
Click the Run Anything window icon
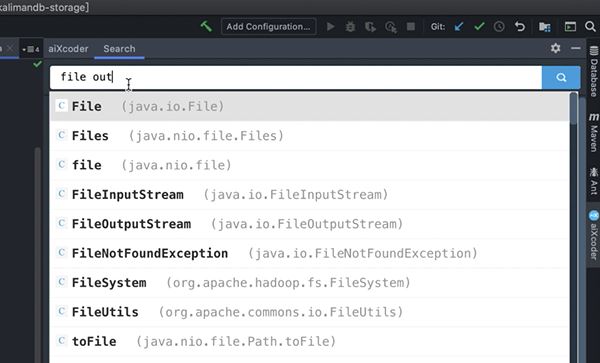pyautogui.click(x=570, y=26)
